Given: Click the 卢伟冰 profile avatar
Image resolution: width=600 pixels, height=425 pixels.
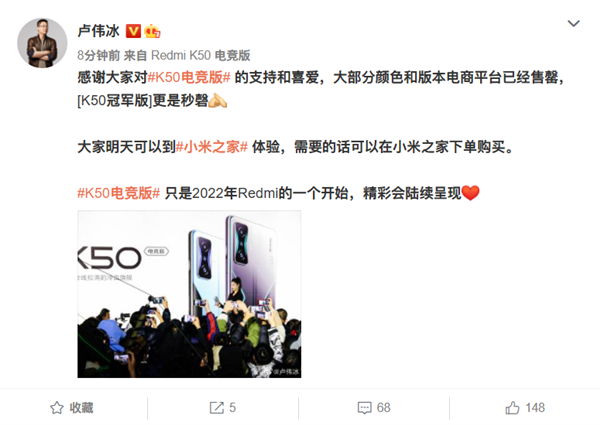Looking at the screenshot, I should pos(42,43).
